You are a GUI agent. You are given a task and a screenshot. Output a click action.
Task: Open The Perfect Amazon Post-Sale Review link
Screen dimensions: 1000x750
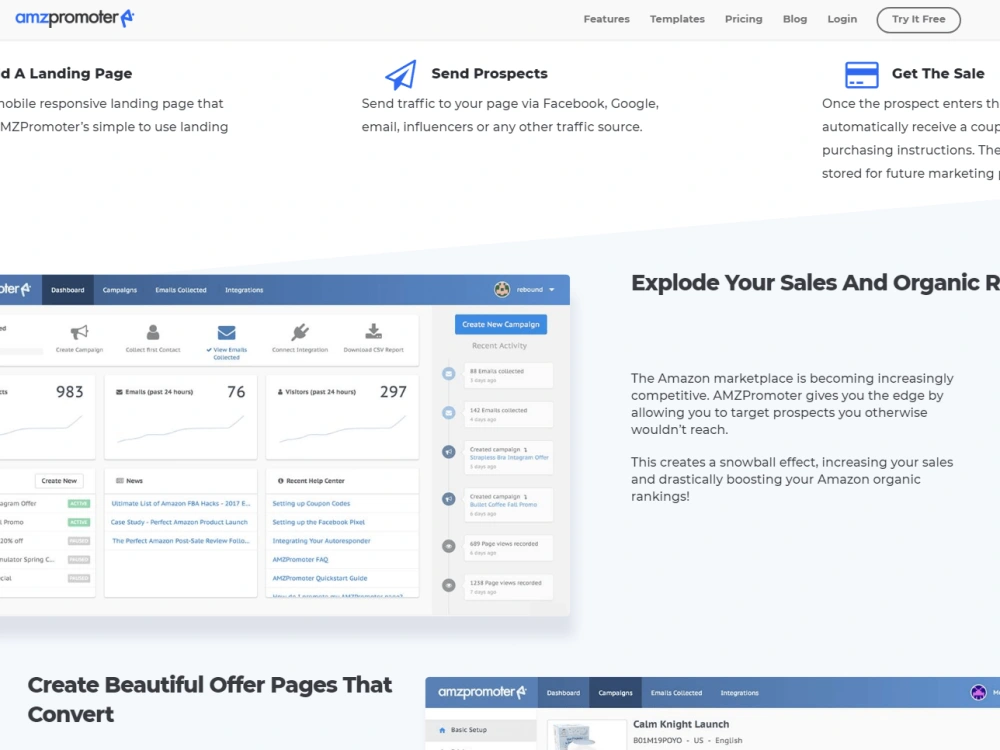tap(180, 541)
